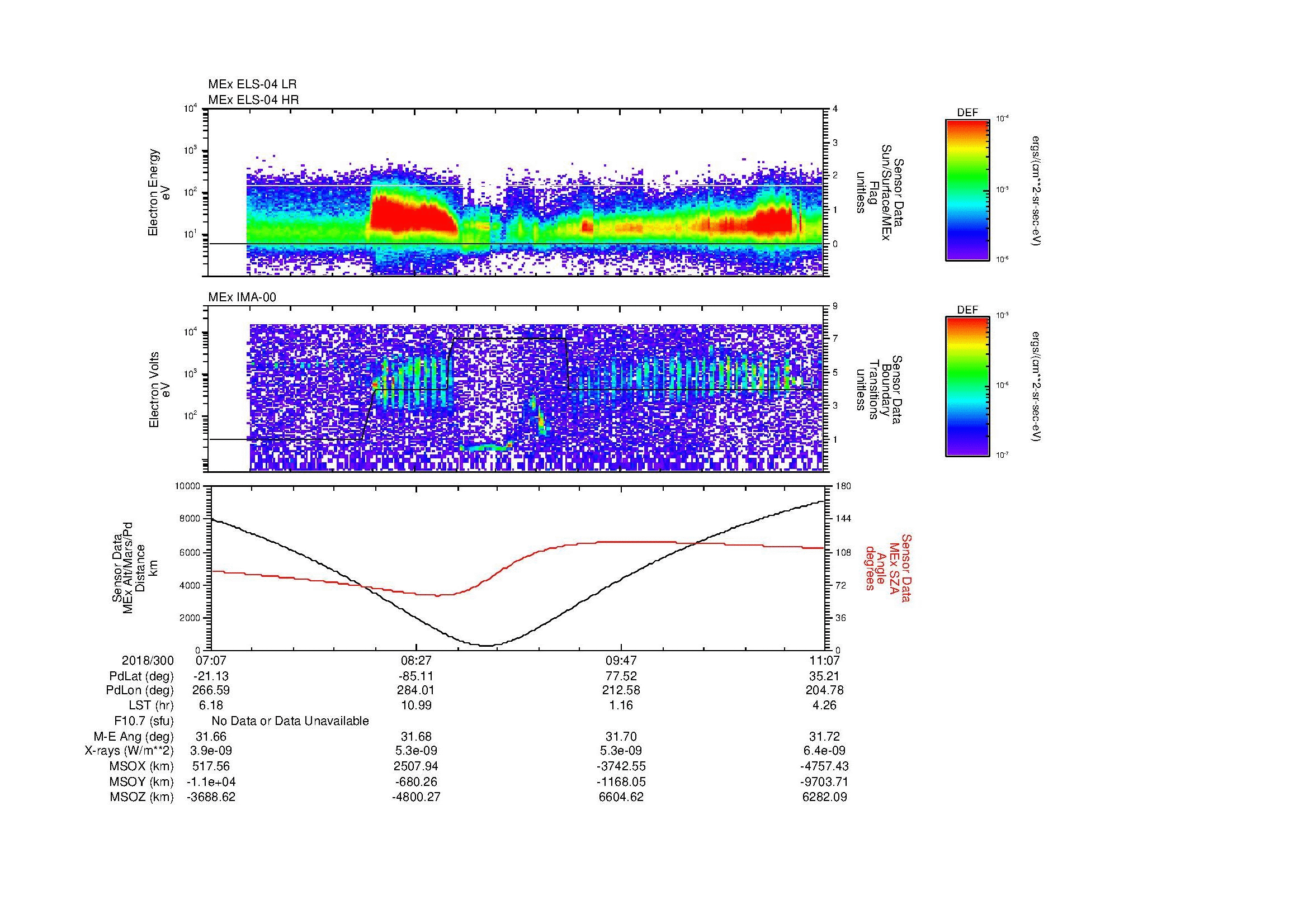Click the top DEF color bar
Screen dimensions: 1308x924
point(967,189)
